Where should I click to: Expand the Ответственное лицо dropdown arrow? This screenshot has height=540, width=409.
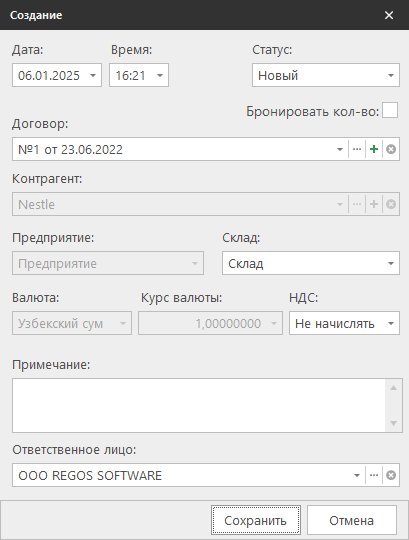click(x=357, y=475)
